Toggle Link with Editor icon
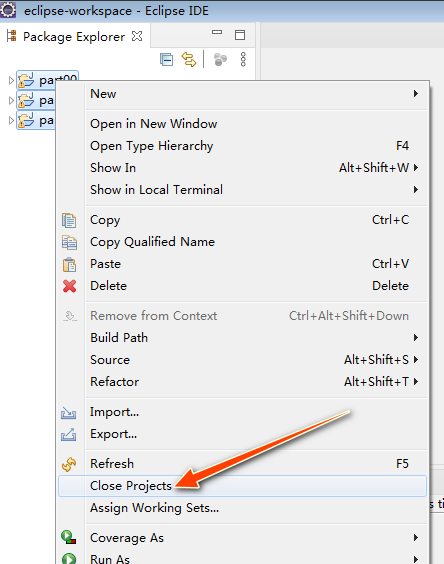Screen dimensions: 444x564 pos(189,59)
